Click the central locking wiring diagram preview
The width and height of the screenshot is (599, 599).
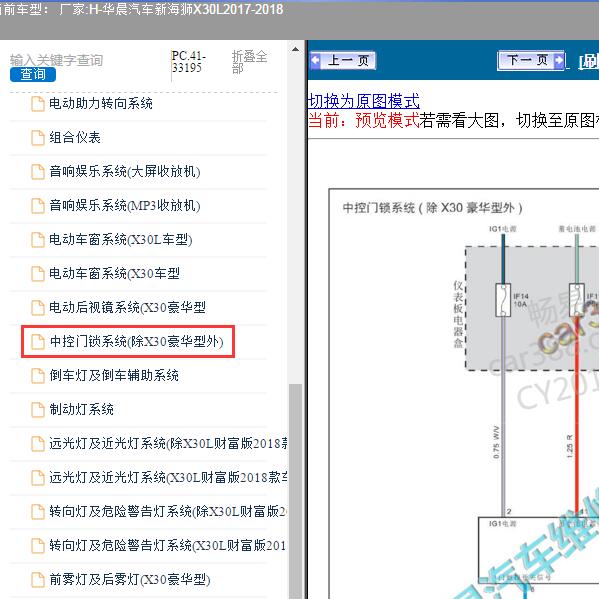click(x=464, y=393)
